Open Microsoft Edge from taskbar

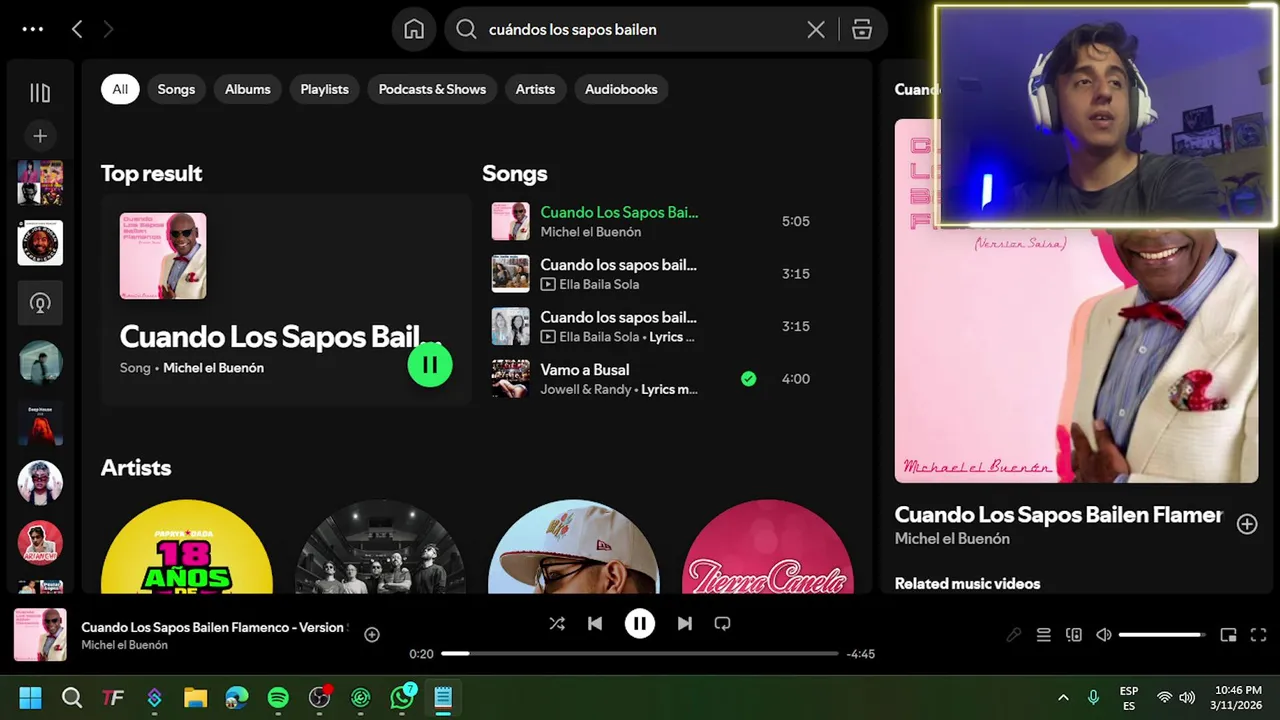pyautogui.click(x=237, y=697)
